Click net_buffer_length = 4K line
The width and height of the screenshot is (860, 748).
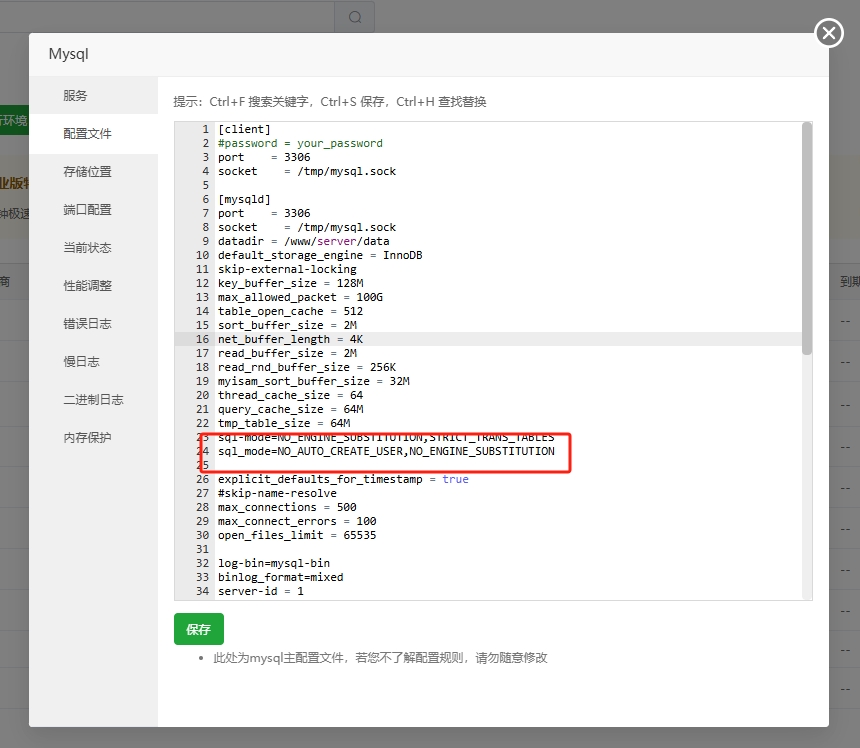(x=290, y=339)
